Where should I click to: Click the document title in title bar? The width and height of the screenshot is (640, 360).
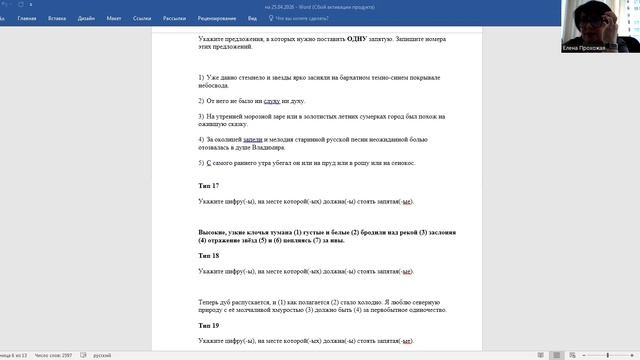coord(320,7)
